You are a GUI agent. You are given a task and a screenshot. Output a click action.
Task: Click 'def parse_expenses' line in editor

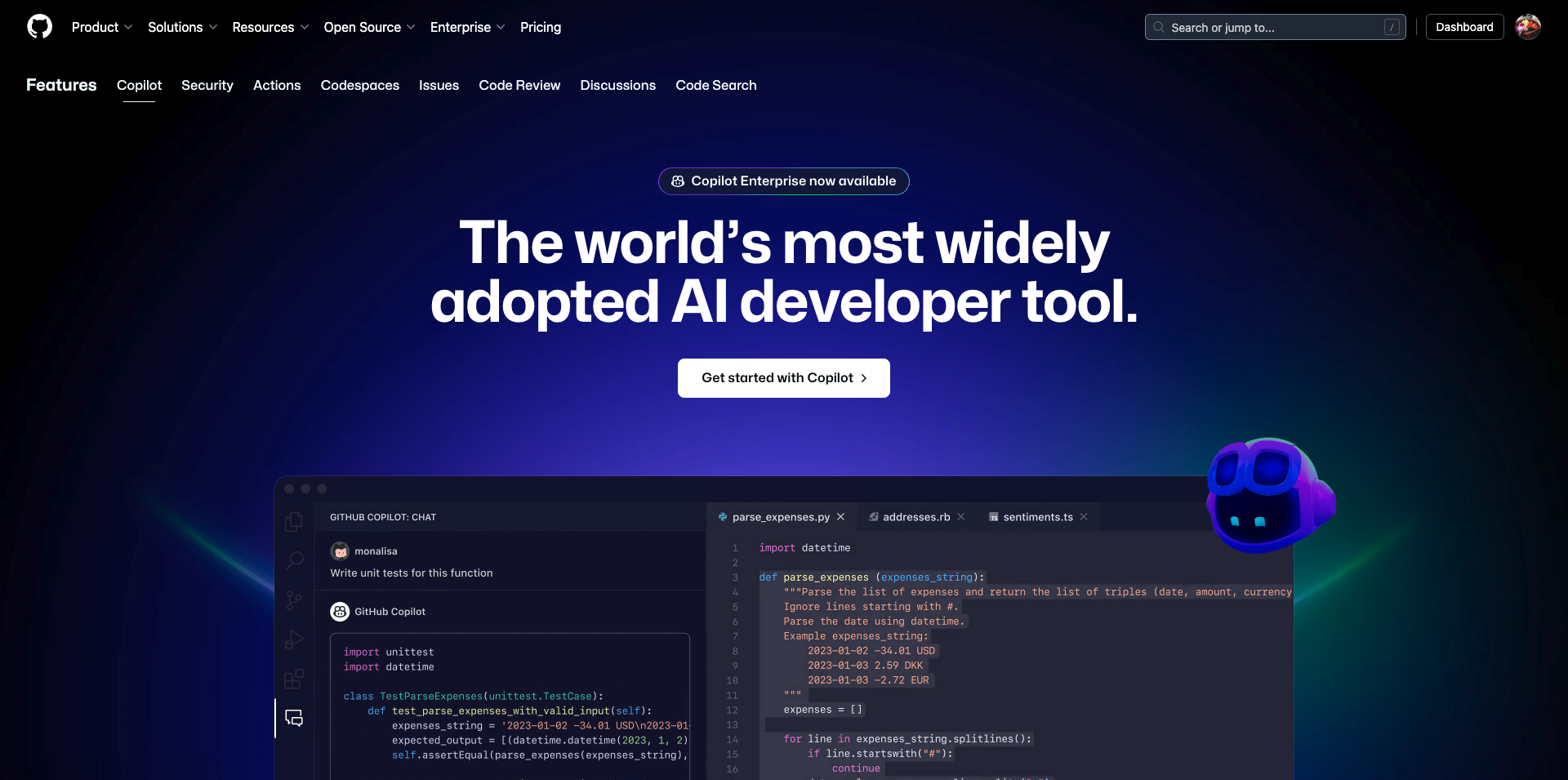872,577
